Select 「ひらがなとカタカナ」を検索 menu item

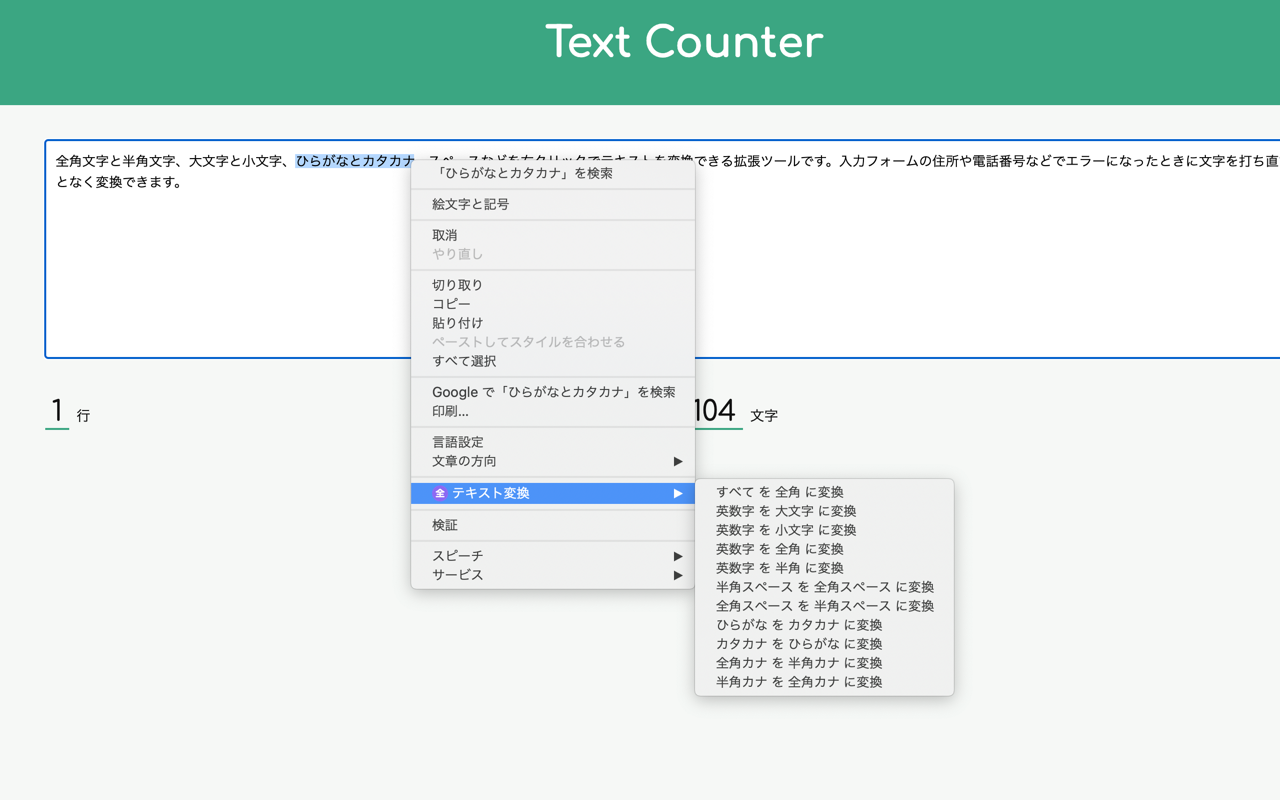tap(553, 173)
